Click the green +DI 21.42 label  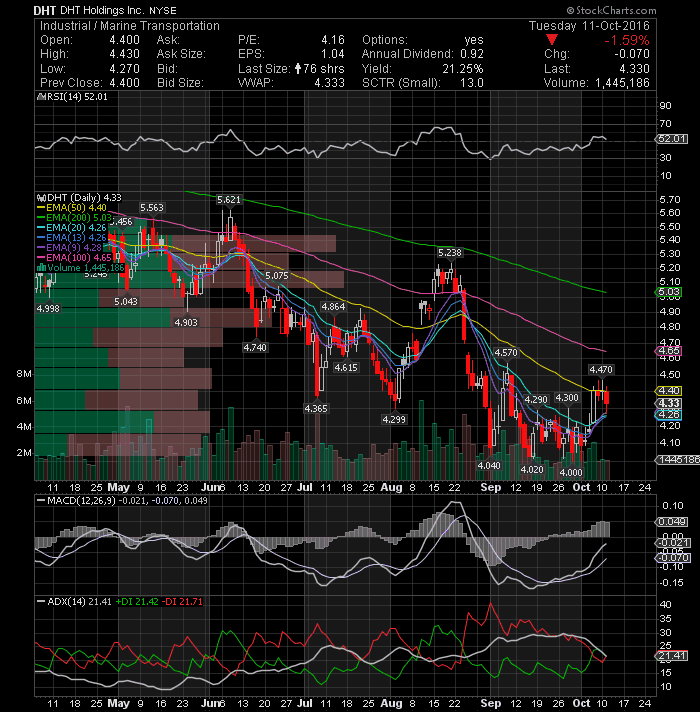click(137, 602)
